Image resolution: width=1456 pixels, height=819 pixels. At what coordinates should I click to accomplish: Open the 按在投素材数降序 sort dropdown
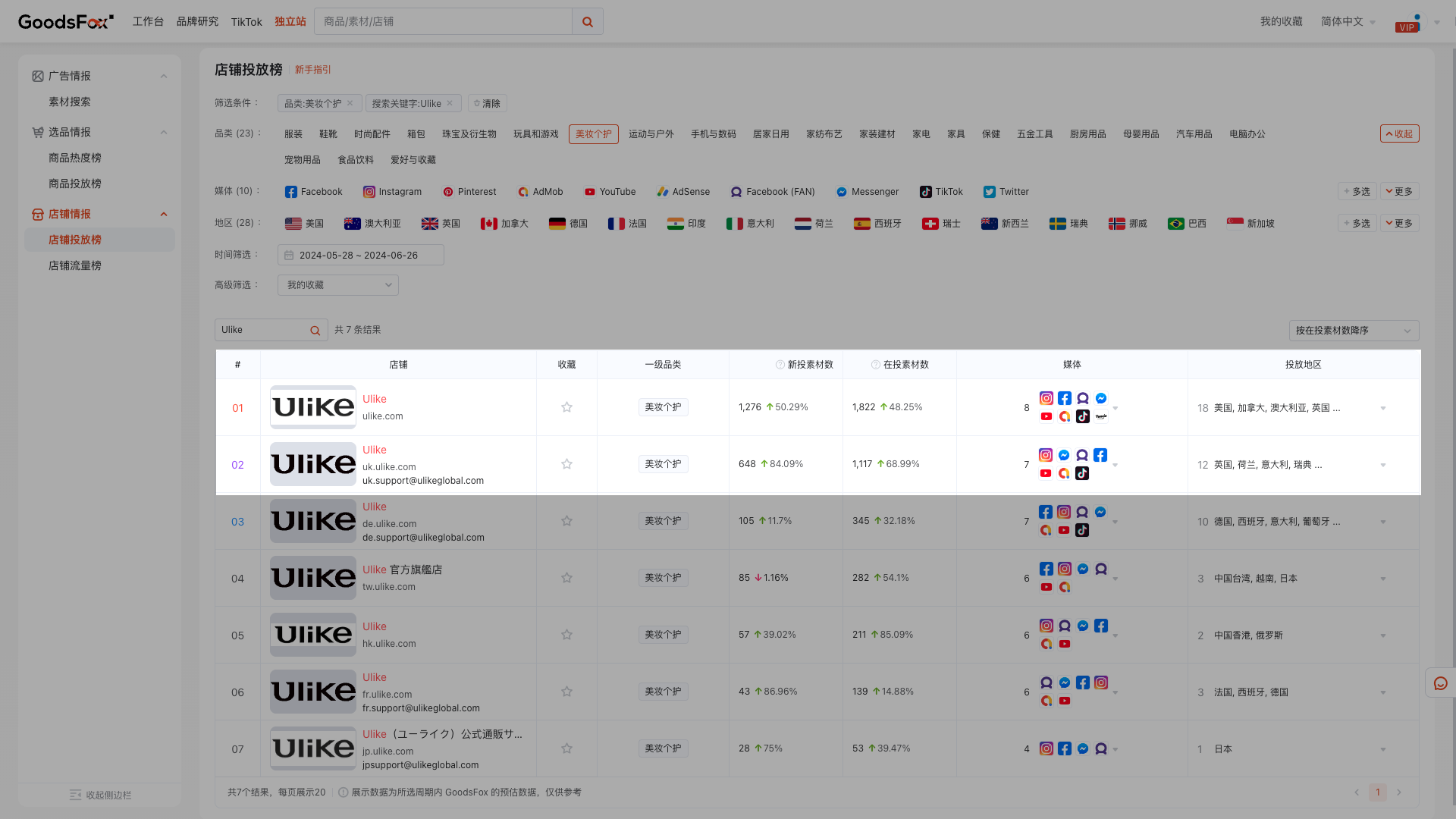1354,331
